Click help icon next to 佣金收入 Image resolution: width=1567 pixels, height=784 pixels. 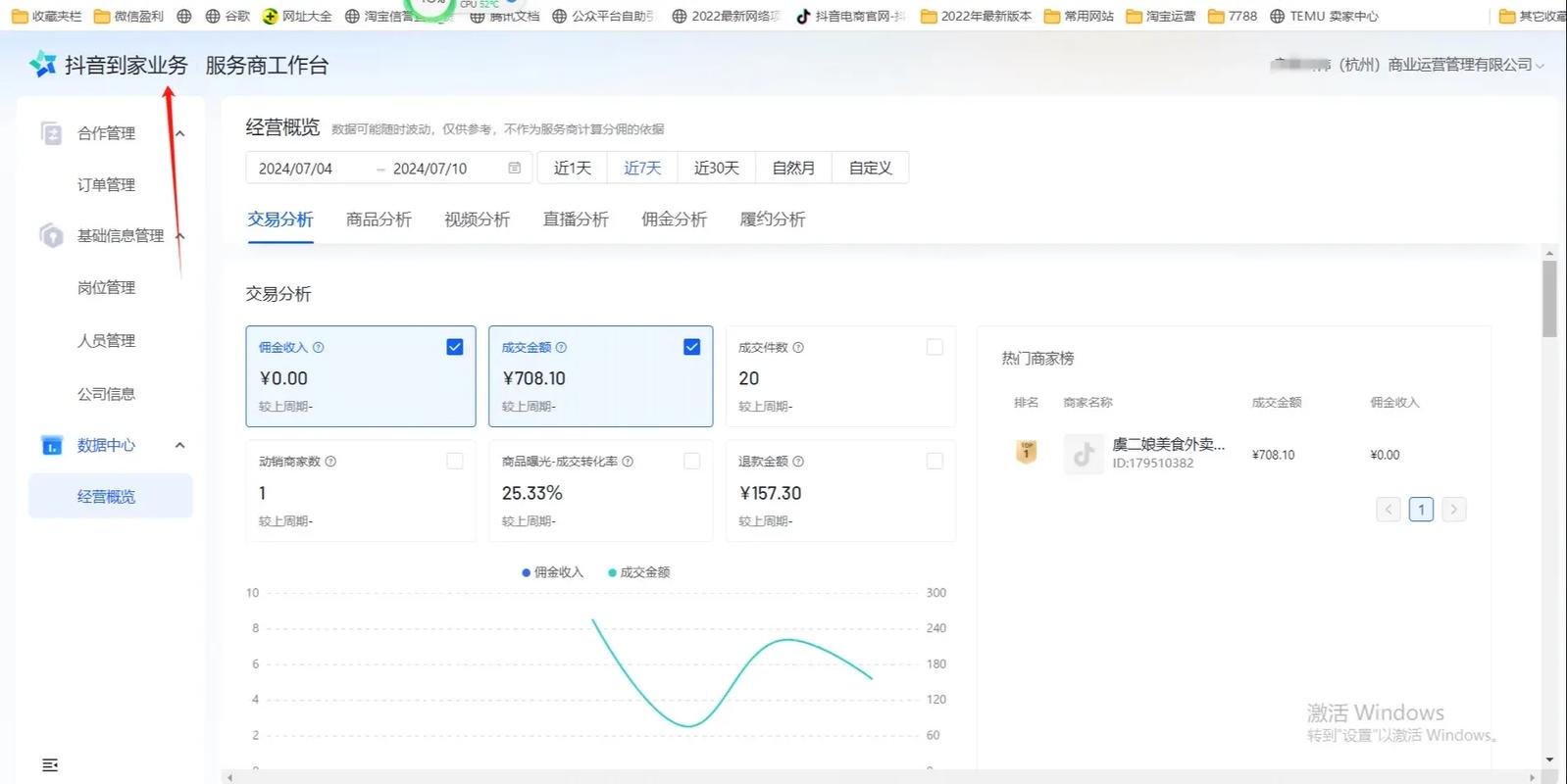[x=318, y=347]
